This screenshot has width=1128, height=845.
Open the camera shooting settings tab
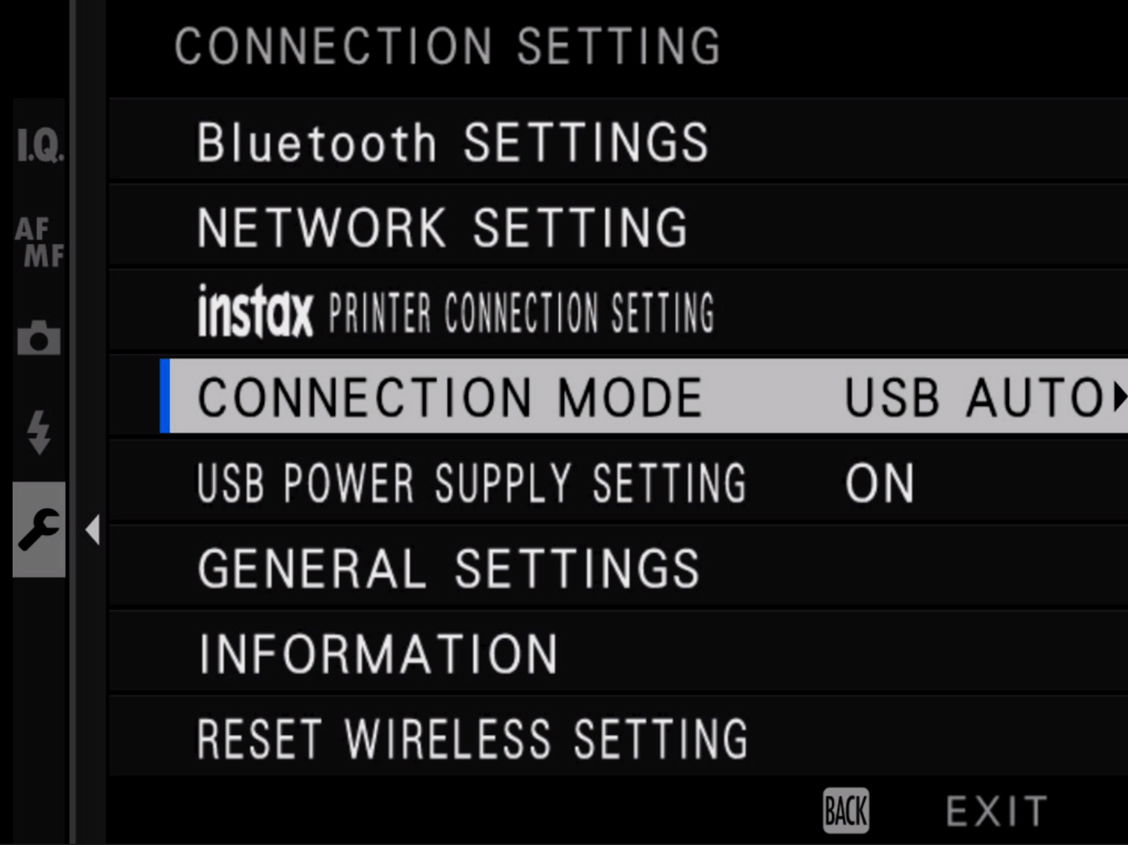click(40, 338)
